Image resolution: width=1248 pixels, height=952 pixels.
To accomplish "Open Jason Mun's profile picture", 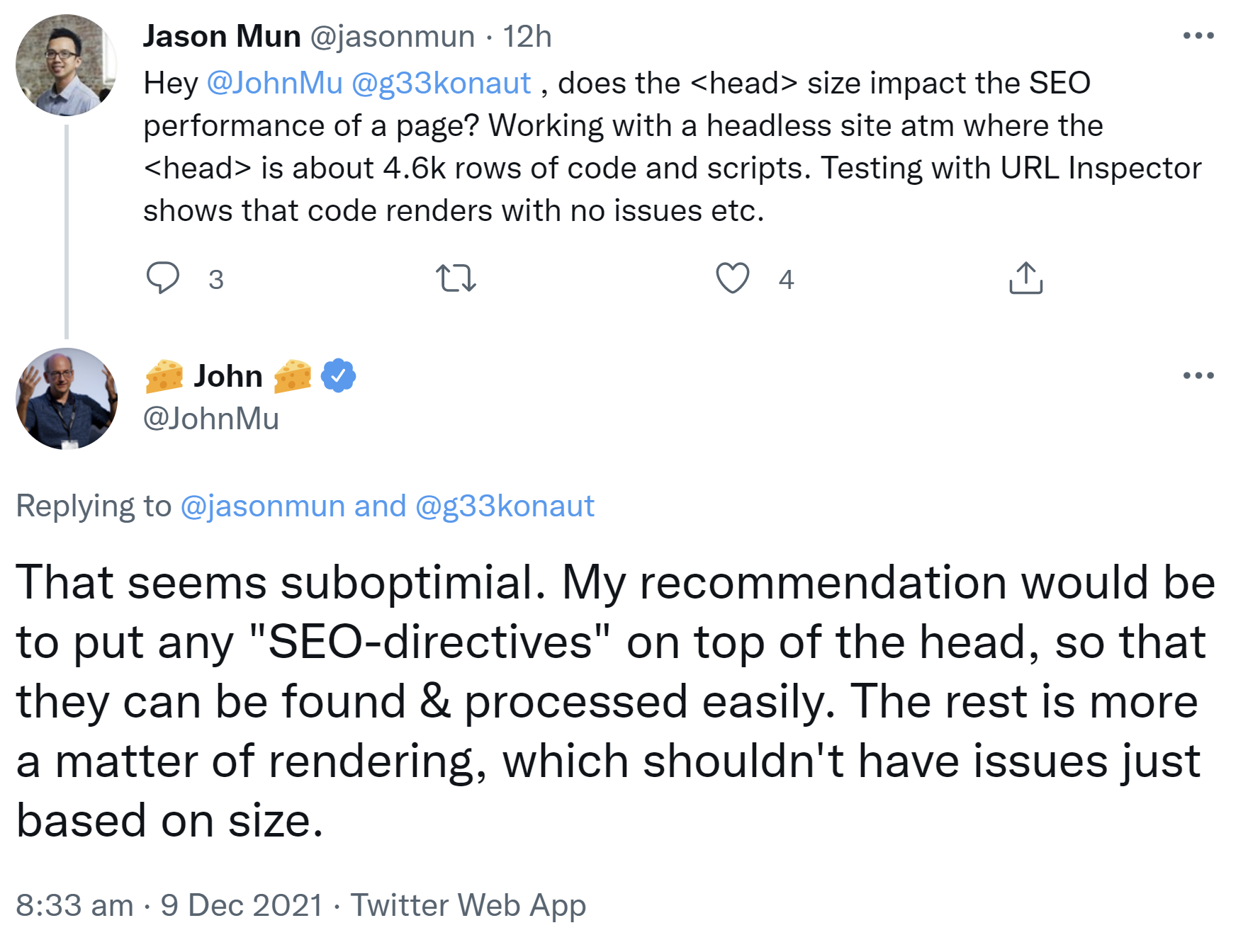I will coord(65,64).
